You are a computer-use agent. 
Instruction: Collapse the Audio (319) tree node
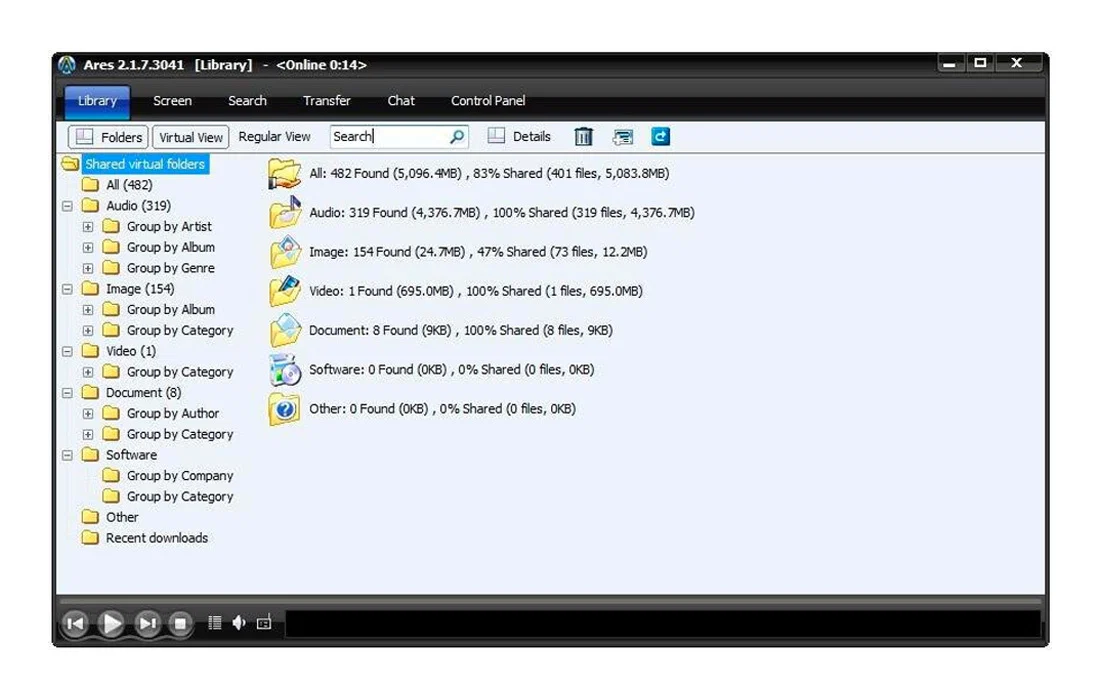point(67,206)
